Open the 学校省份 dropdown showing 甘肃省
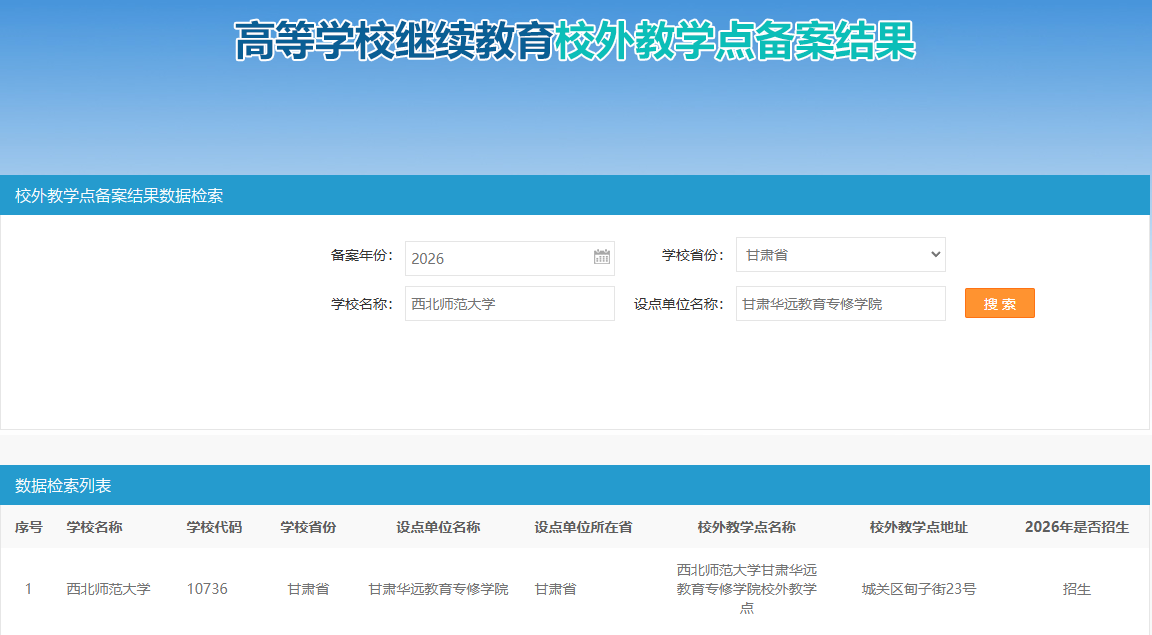The image size is (1152, 635). pos(840,255)
